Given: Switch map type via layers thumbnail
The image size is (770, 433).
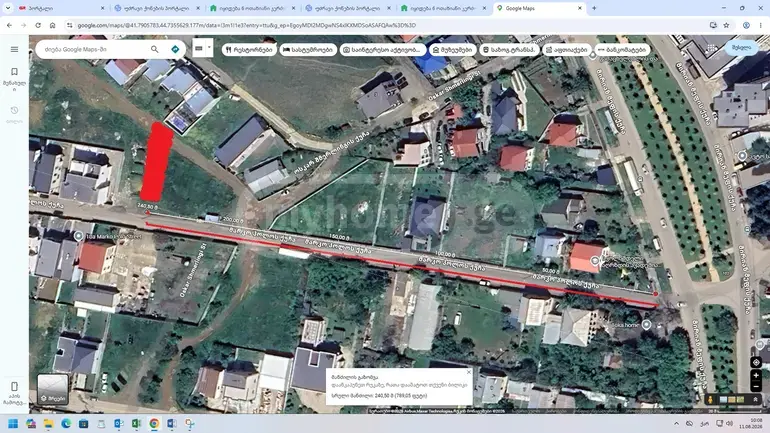Looking at the screenshot, I should pyautogui.click(x=53, y=389).
